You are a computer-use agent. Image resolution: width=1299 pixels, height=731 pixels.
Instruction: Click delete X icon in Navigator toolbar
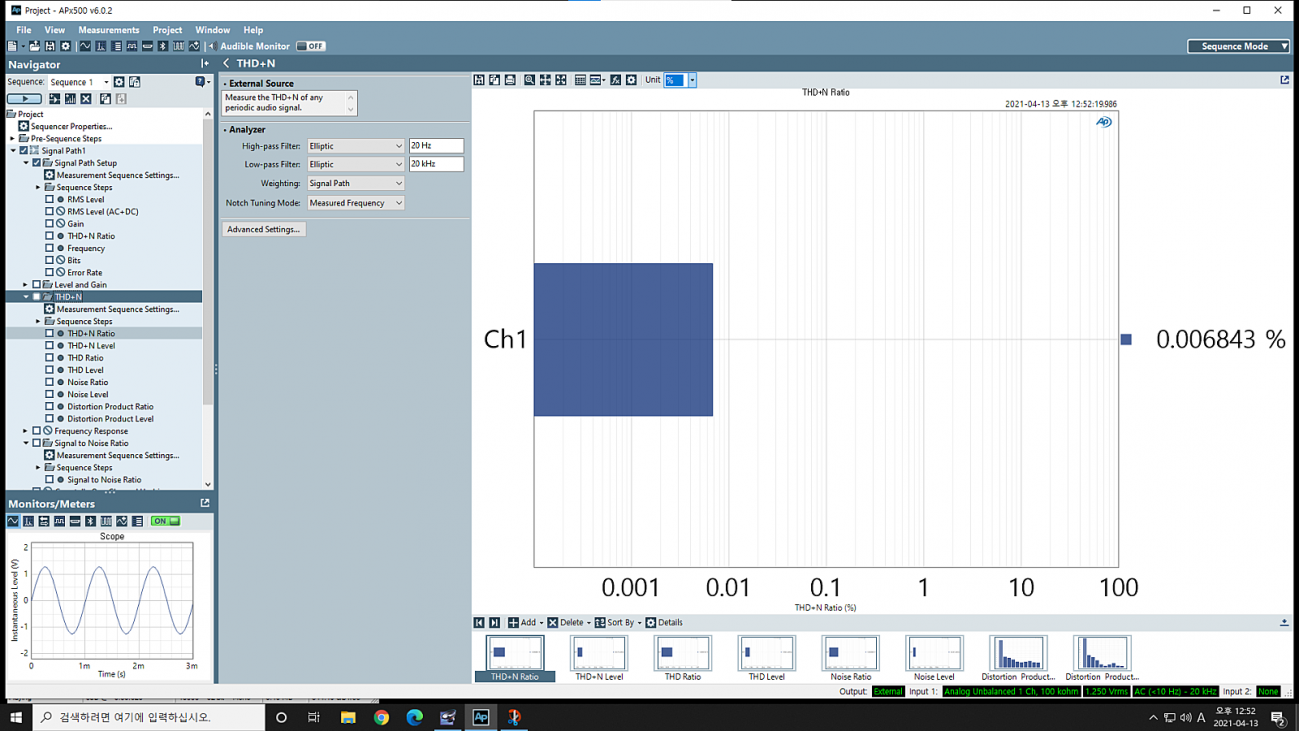86,99
